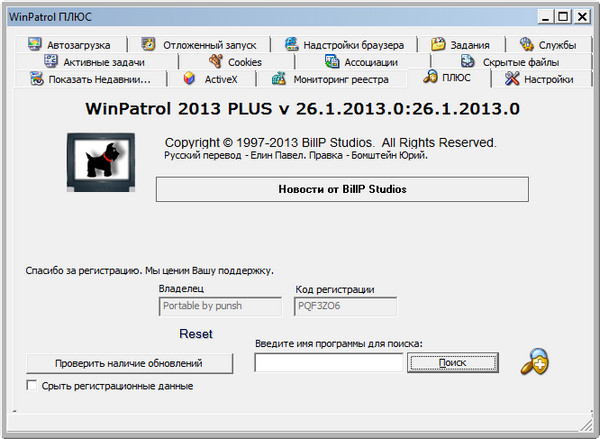Click the Владелец name field
This screenshot has height=439, width=600.
coord(220,306)
